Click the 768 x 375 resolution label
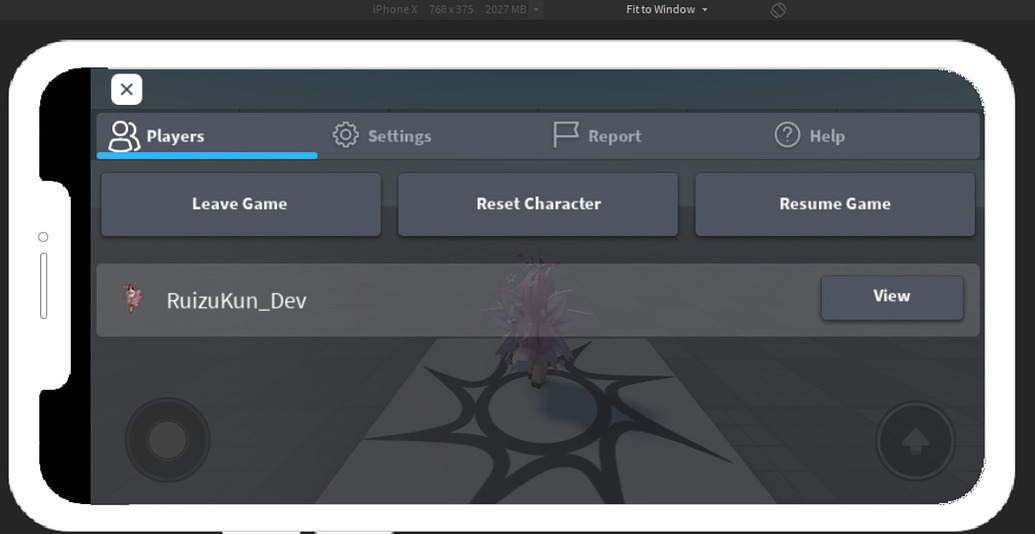1035x534 pixels. click(x=451, y=9)
